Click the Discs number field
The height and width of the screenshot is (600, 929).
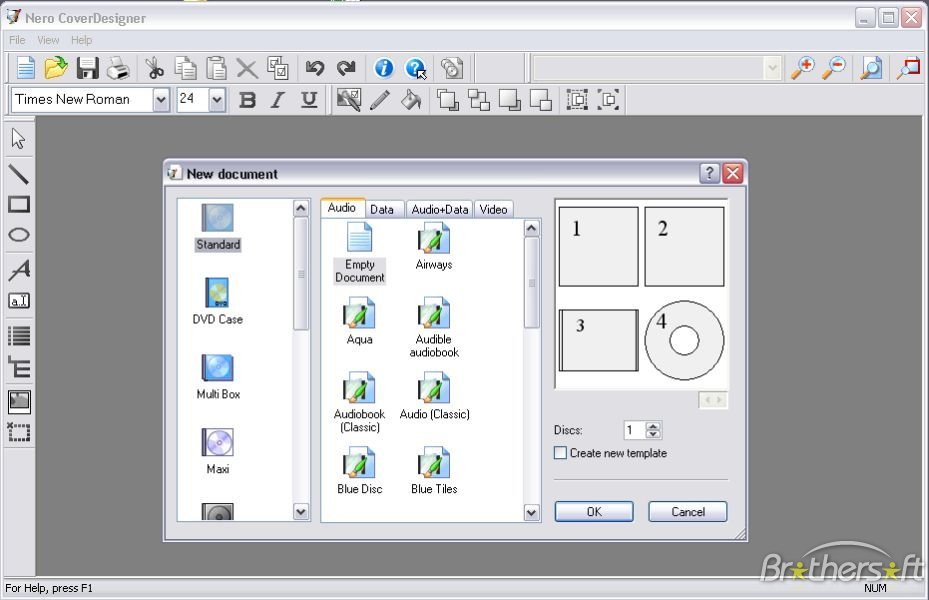[x=635, y=430]
